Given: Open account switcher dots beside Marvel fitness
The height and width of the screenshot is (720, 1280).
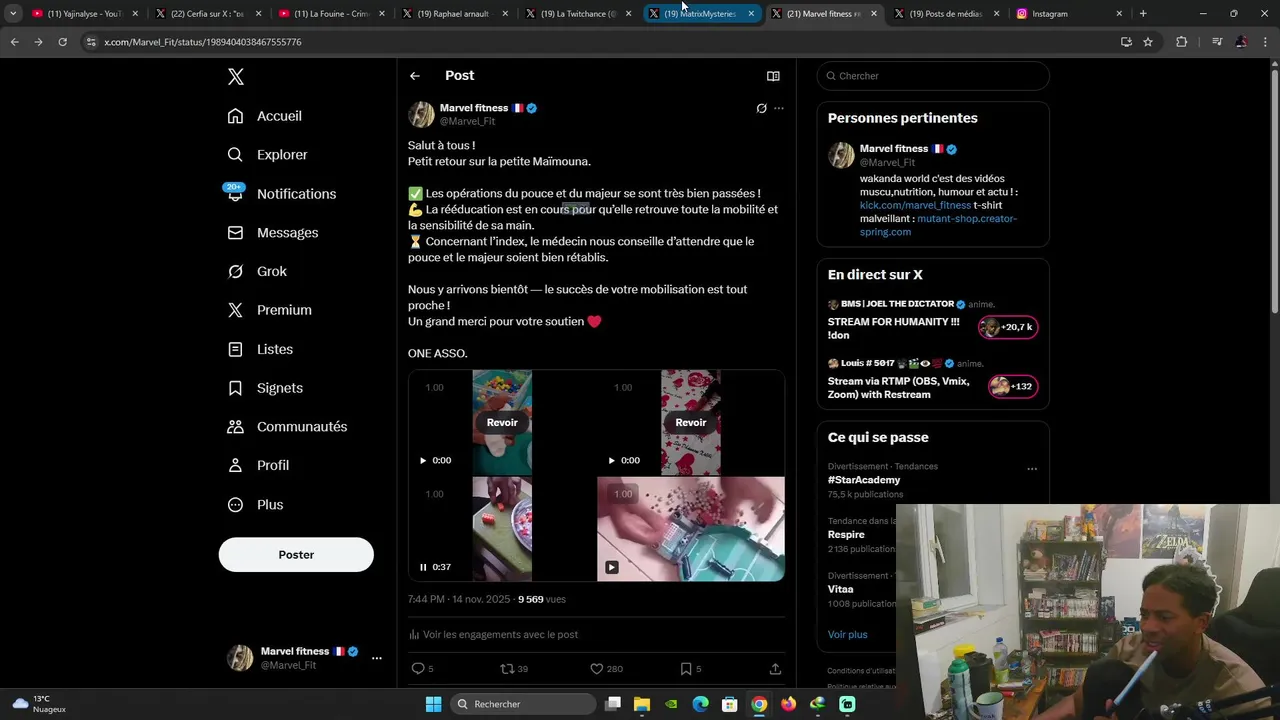Looking at the screenshot, I should coord(376,658).
